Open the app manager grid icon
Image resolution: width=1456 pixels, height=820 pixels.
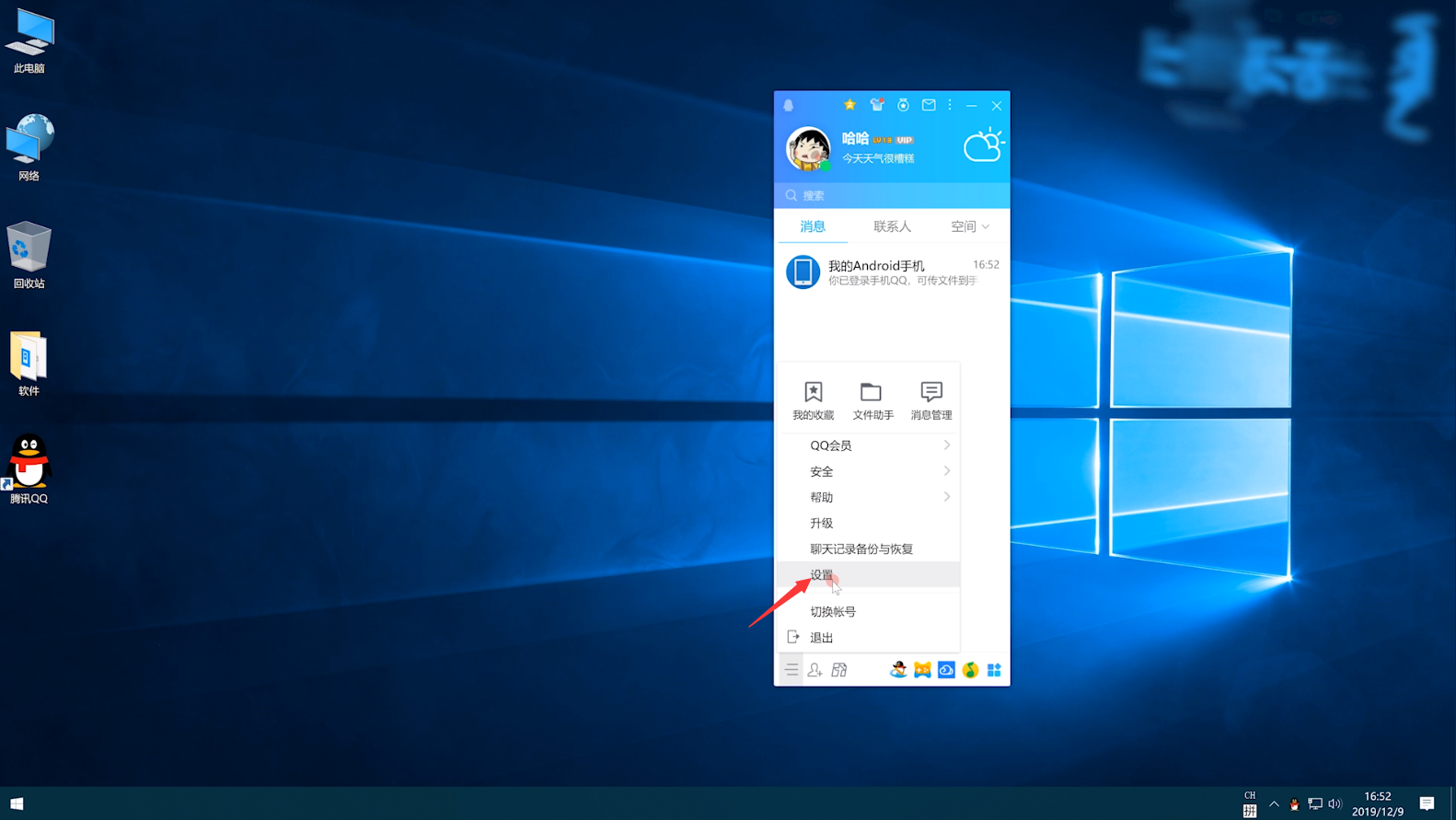pos(994,670)
